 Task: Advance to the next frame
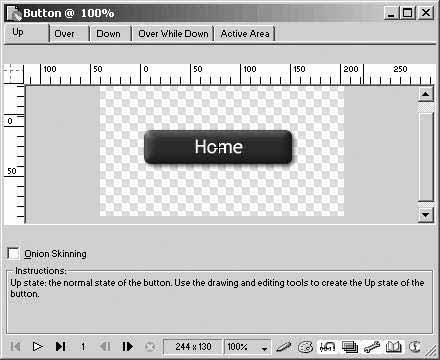(127, 347)
